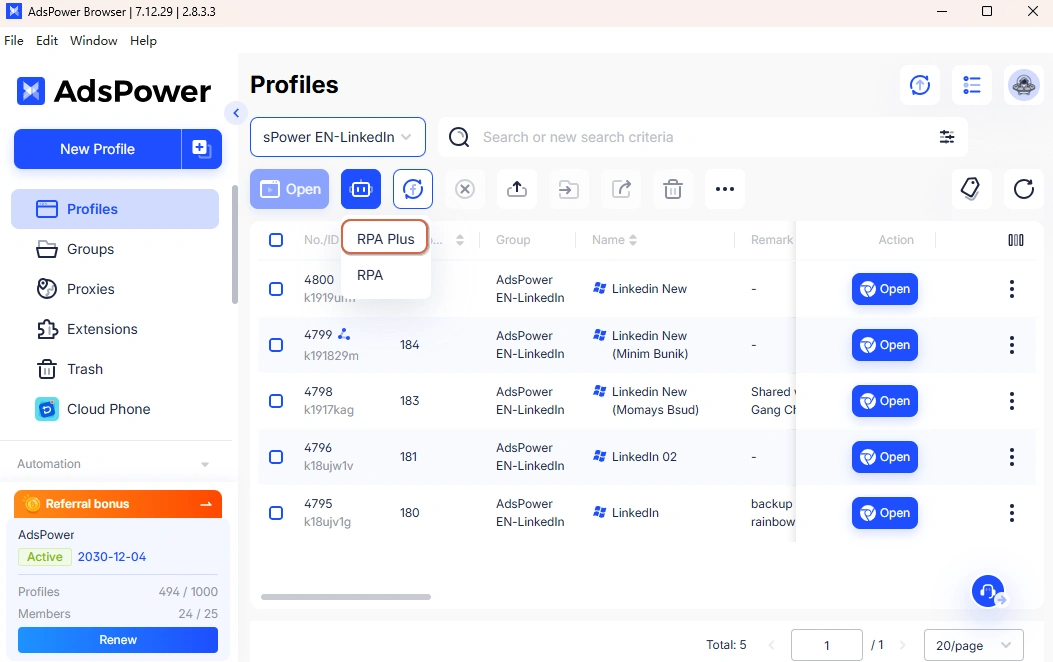
Task: Open the Linkedin New profile with its Open button
Action: click(884, 288)
